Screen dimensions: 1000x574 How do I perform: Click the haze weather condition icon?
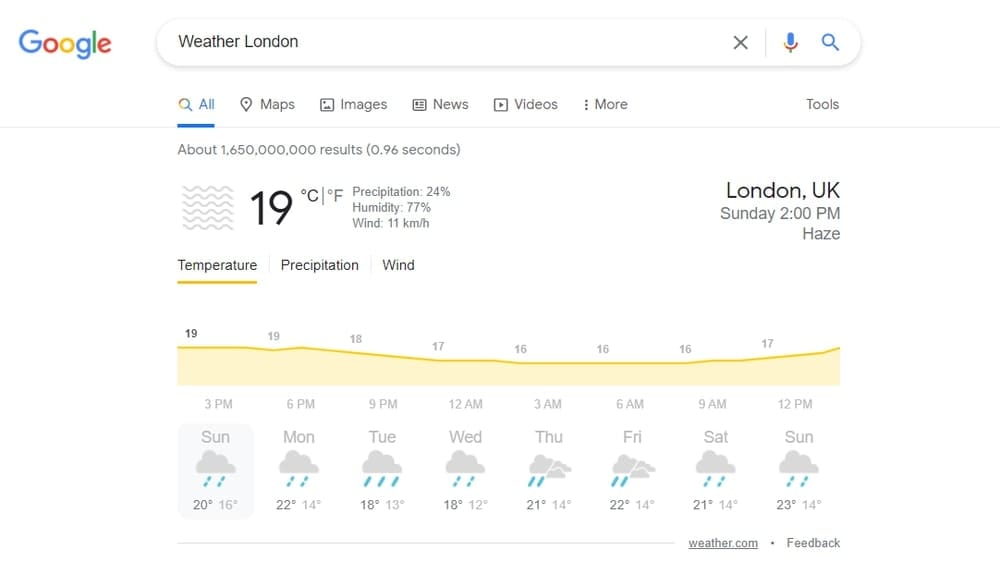pyautogui.click(x=208, y=208)
